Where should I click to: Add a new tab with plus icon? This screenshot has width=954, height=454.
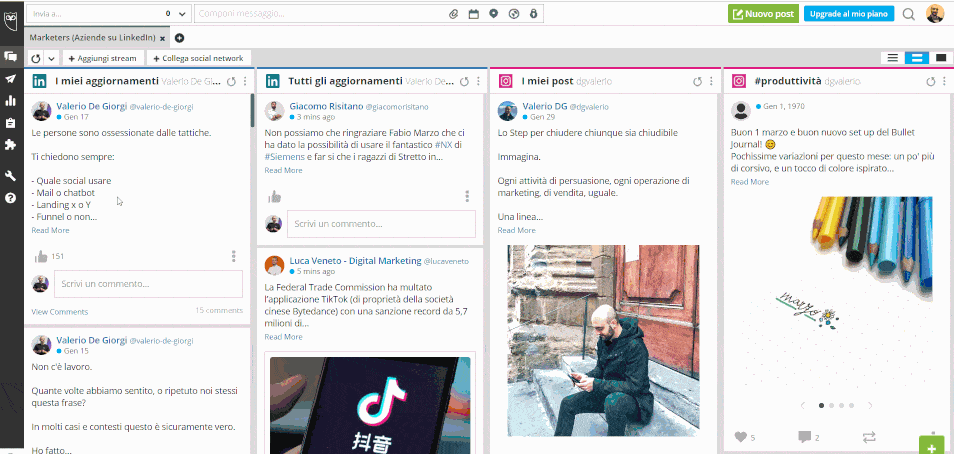(179, 38)
